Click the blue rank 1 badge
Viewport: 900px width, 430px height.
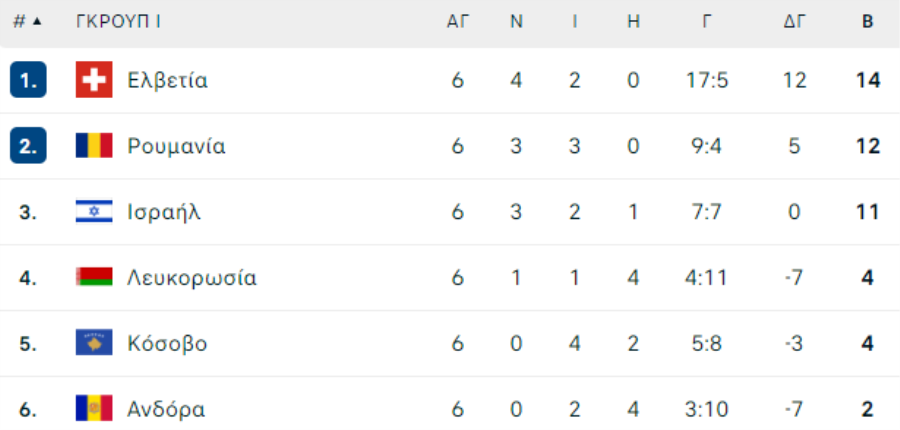pos(28,80)
